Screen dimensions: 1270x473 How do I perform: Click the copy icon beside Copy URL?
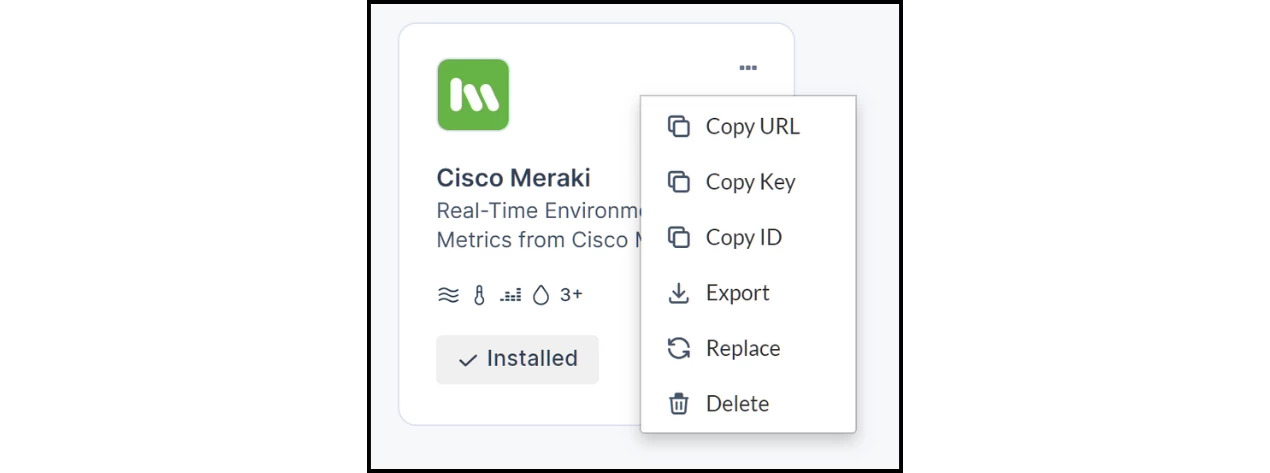tap(679, 127)
